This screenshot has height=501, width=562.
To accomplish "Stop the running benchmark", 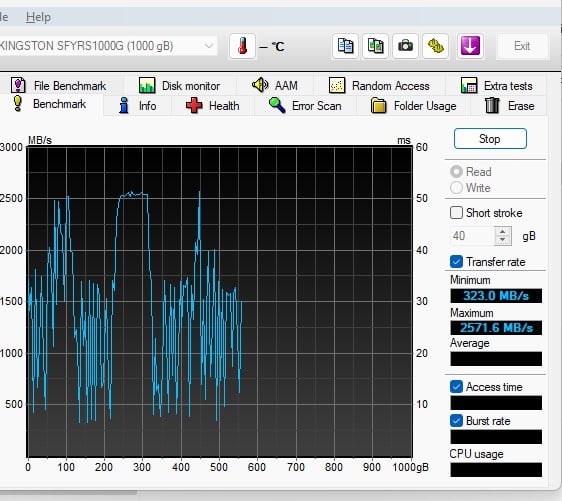I will (490, 139).
